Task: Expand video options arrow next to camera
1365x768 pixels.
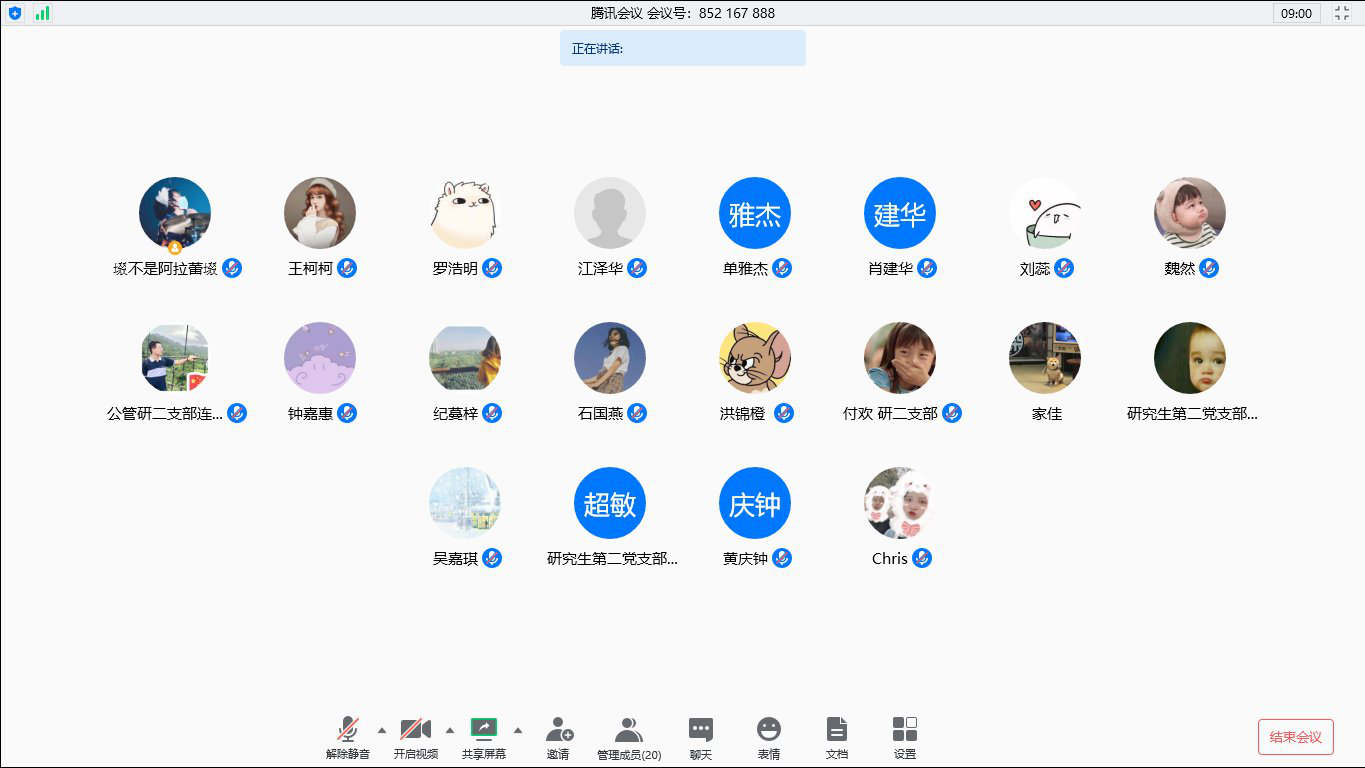Action: tap(450, 729)
